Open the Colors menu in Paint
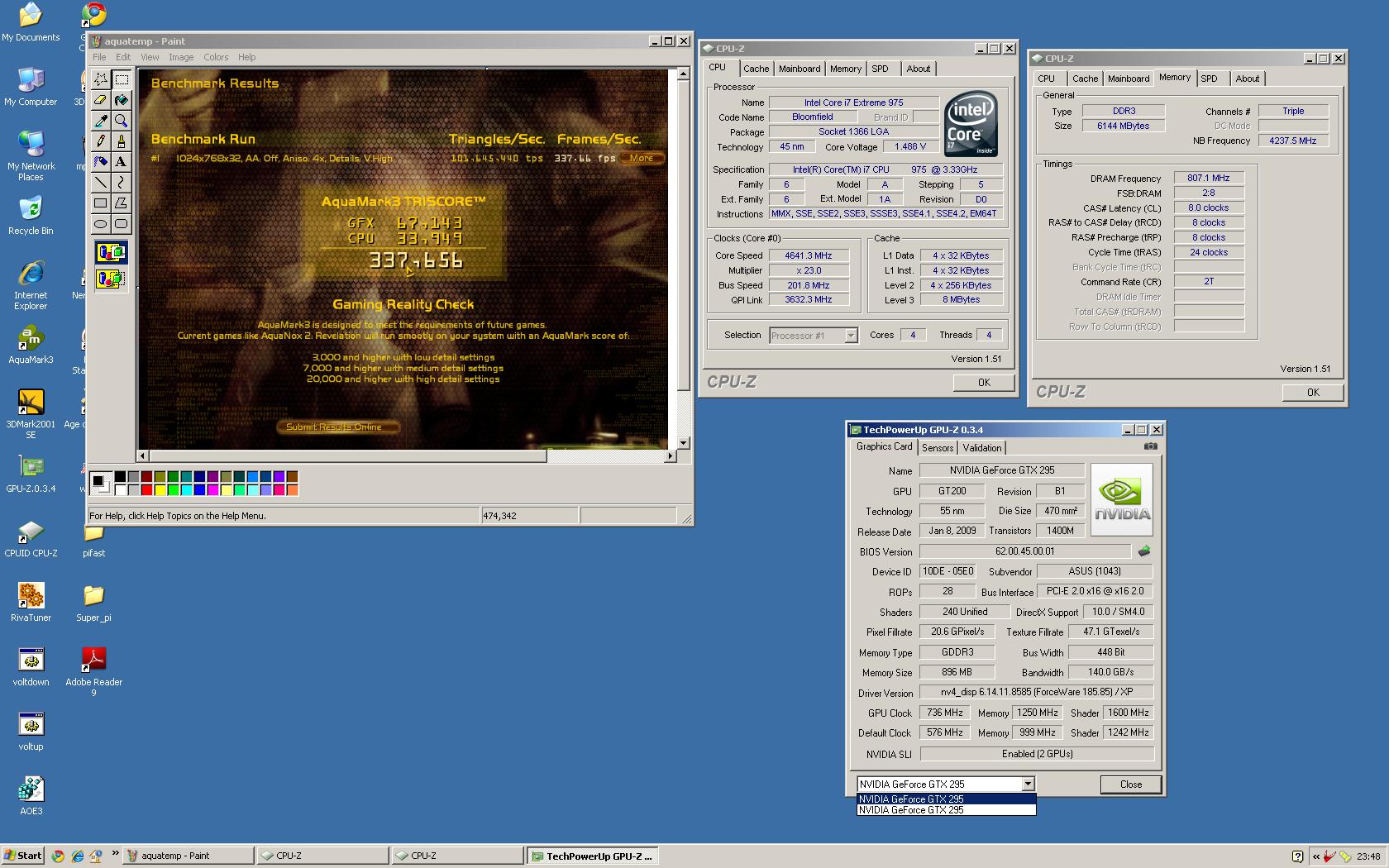 pos(216,57)
